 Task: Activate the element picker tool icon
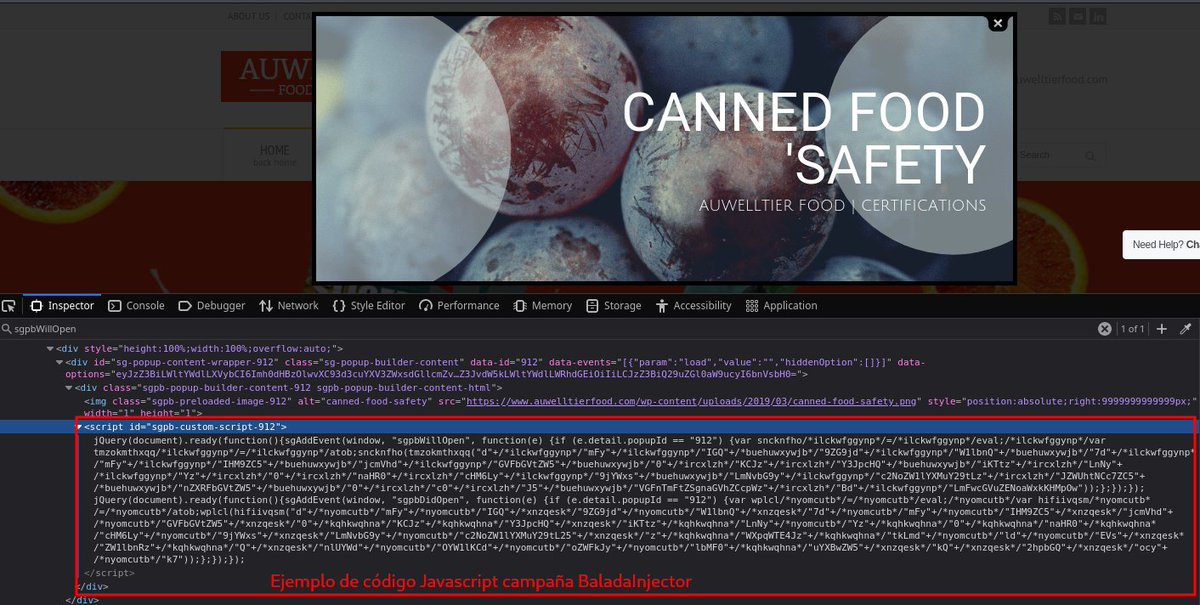coord(9,306)
